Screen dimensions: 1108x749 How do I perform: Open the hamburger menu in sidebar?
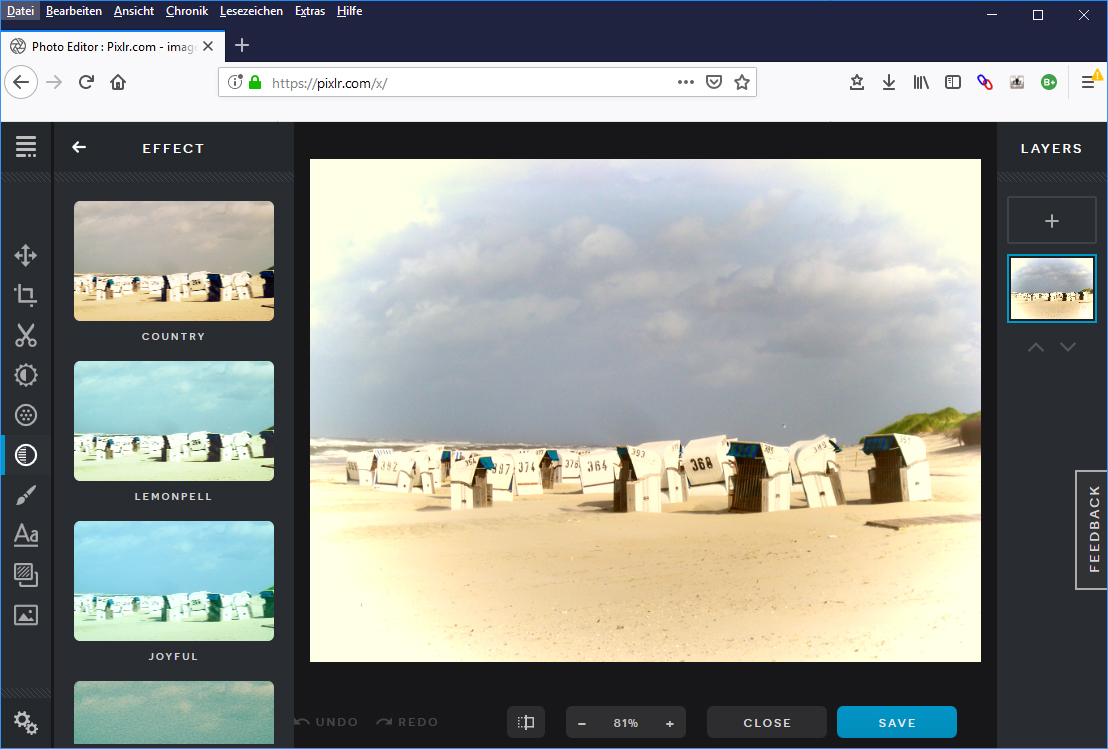coord(26,147)
